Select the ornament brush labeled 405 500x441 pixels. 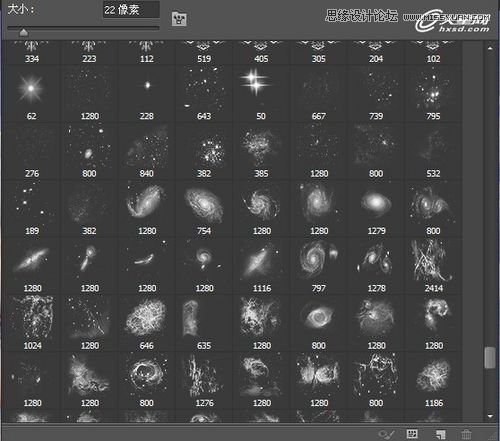(x=261, y=53)
